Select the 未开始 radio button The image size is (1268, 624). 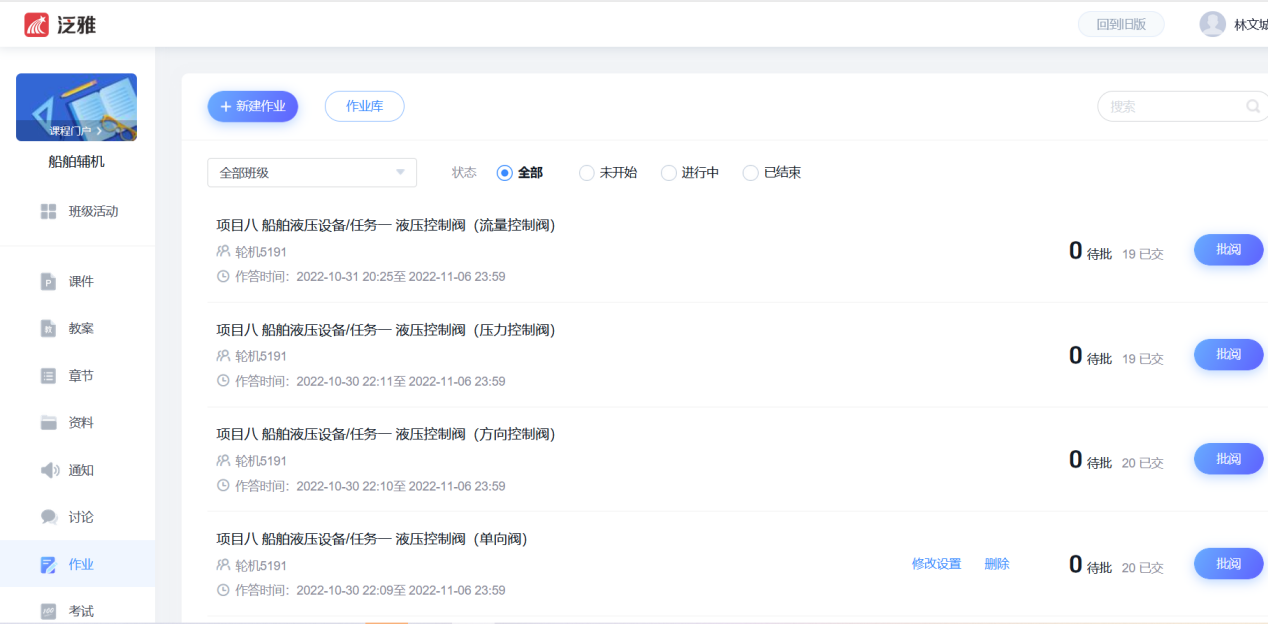click(x=587, y=173)
